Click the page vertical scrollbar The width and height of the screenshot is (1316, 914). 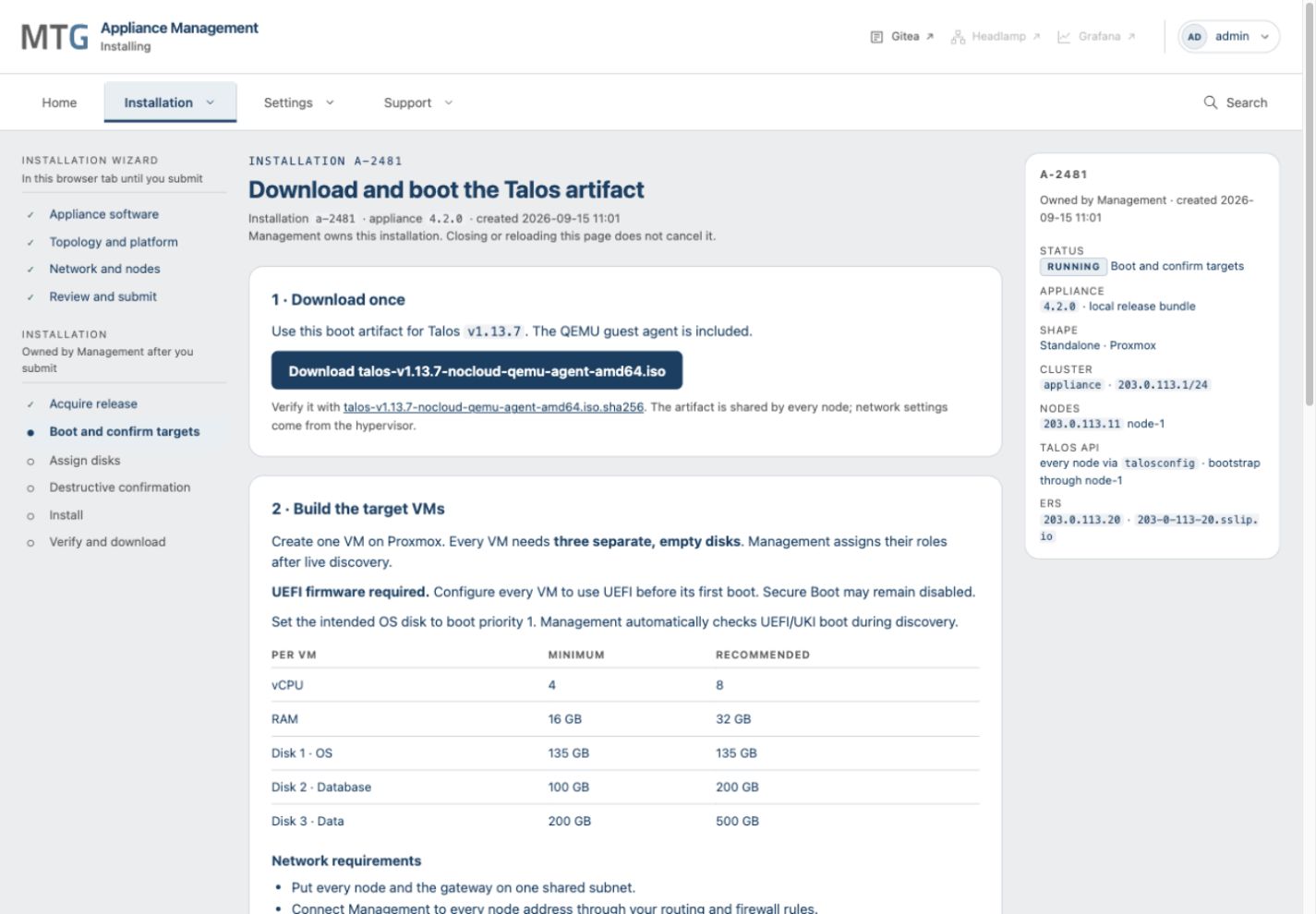[x=1309, y=203]
